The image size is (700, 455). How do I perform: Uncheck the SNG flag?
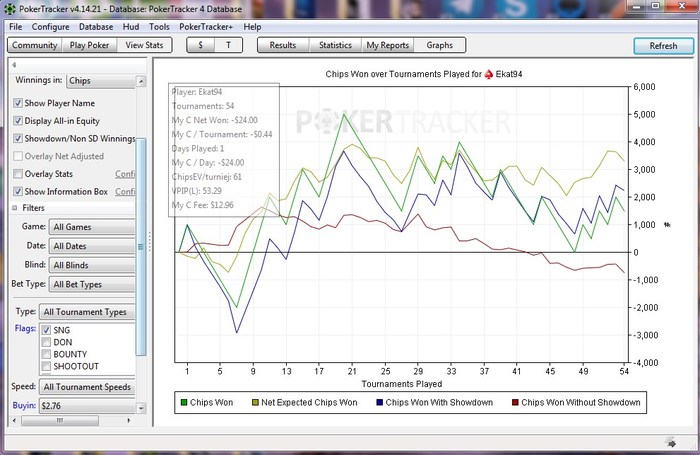click(x=46, y=330)
